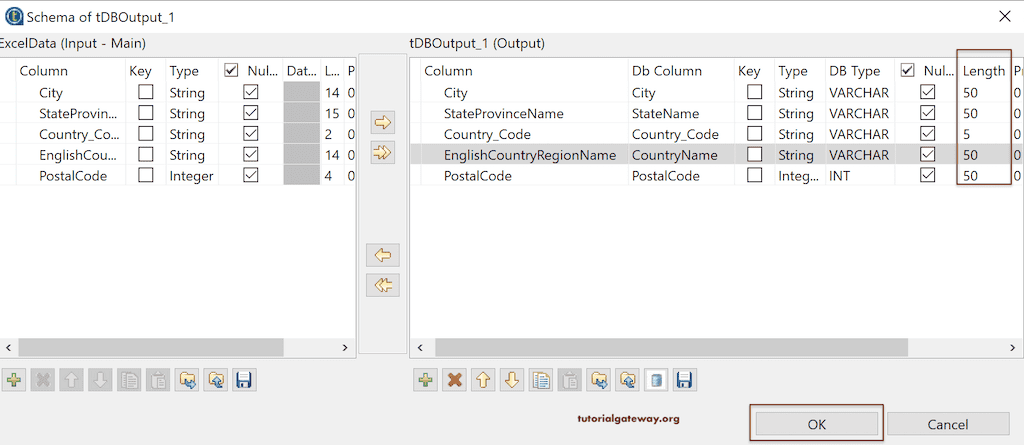
Task: Close the Schema of tDBOutput_1 dialog
Action: click(1004, 17)
